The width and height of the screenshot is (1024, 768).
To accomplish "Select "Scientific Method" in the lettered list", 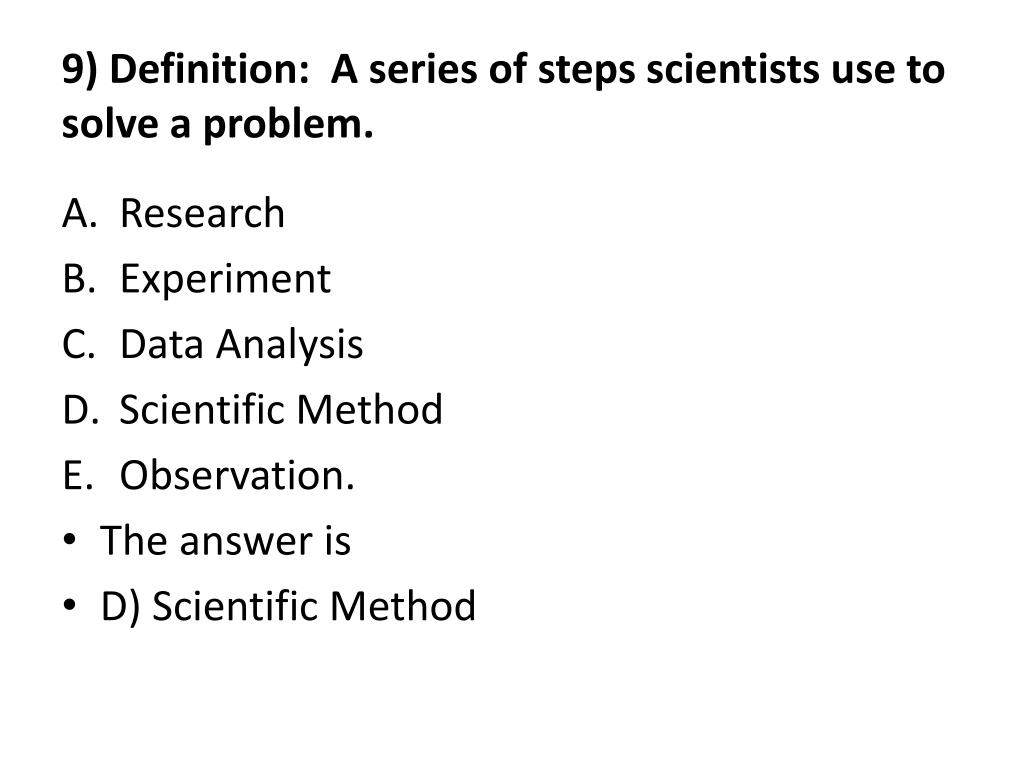I will (281, 409).
